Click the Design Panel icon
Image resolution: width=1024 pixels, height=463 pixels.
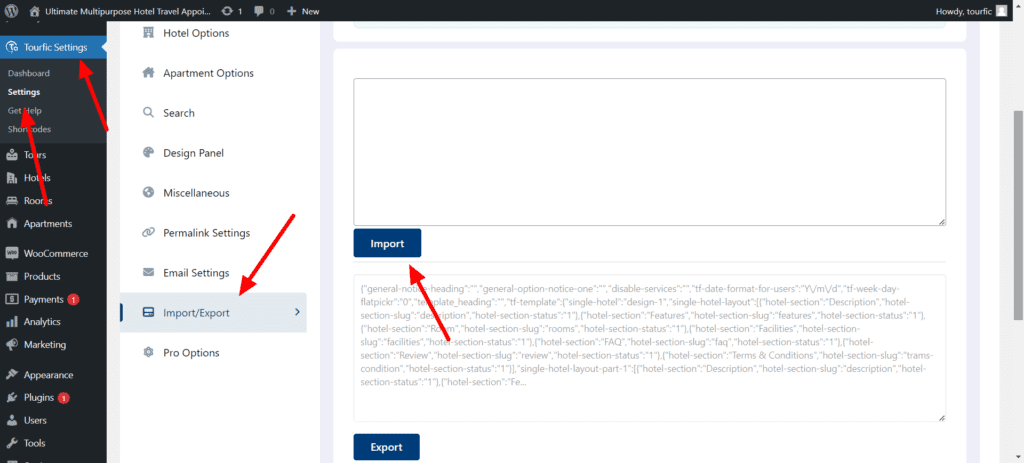148,153
